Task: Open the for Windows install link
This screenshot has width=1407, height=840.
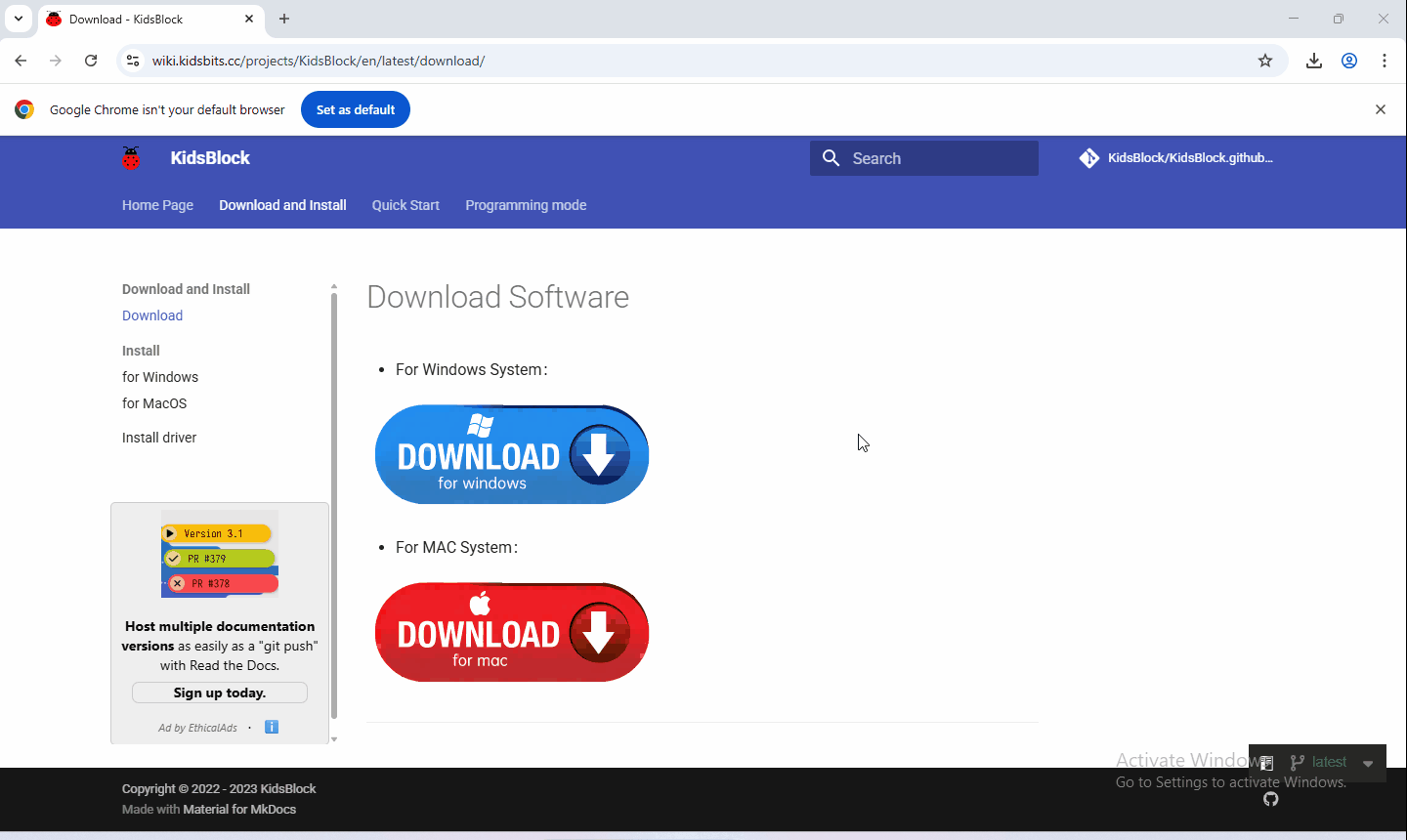Action: (x=160, y=377)
